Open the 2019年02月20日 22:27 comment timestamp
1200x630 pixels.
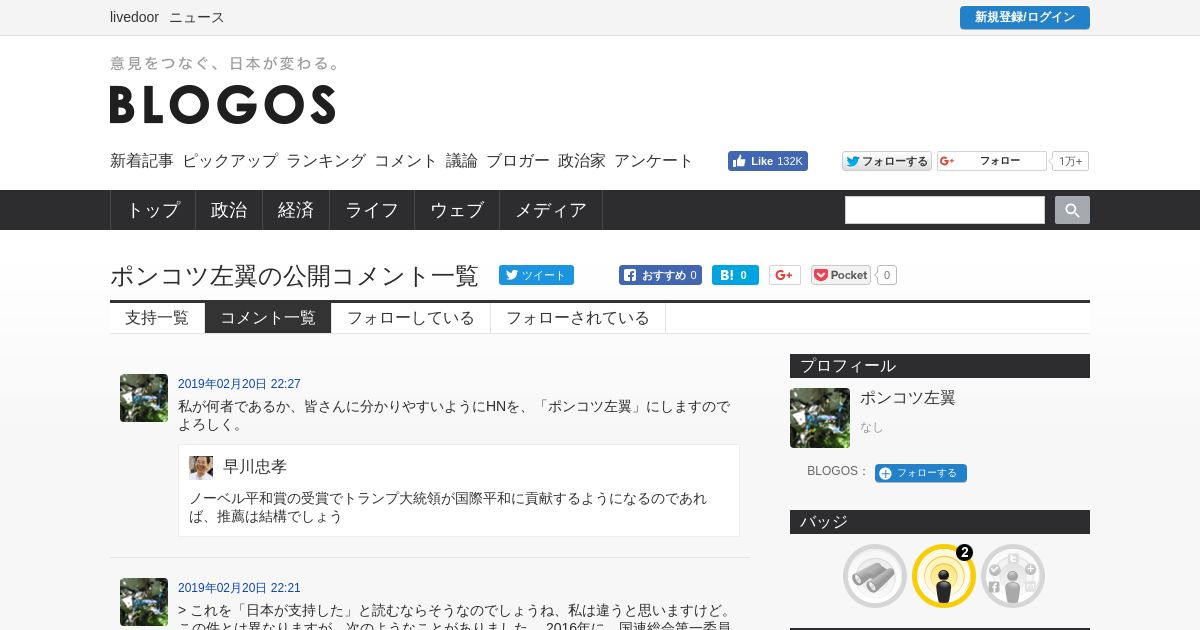[239, 384]
